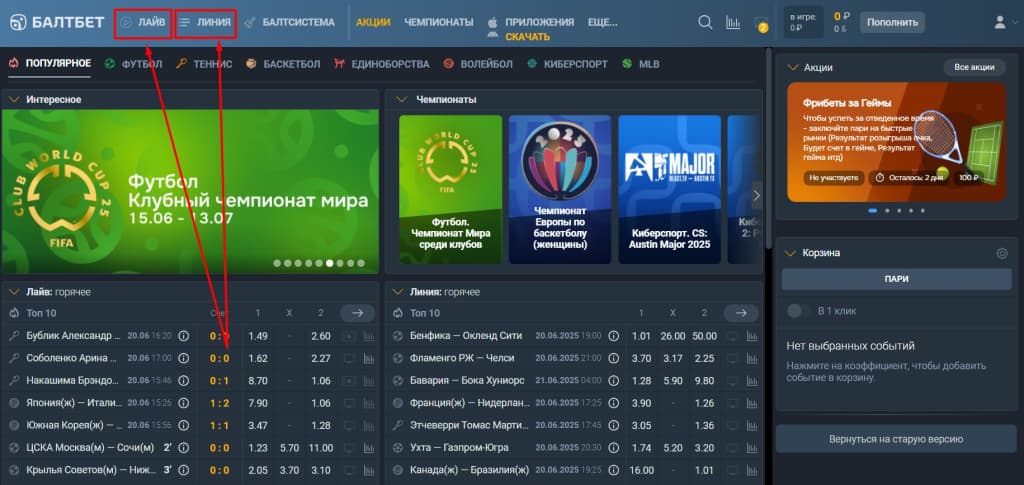Viewport: 1024px width, 485px height.
Task: Toggle the 'В 1 клик' switch
Action: pos(797,311)
